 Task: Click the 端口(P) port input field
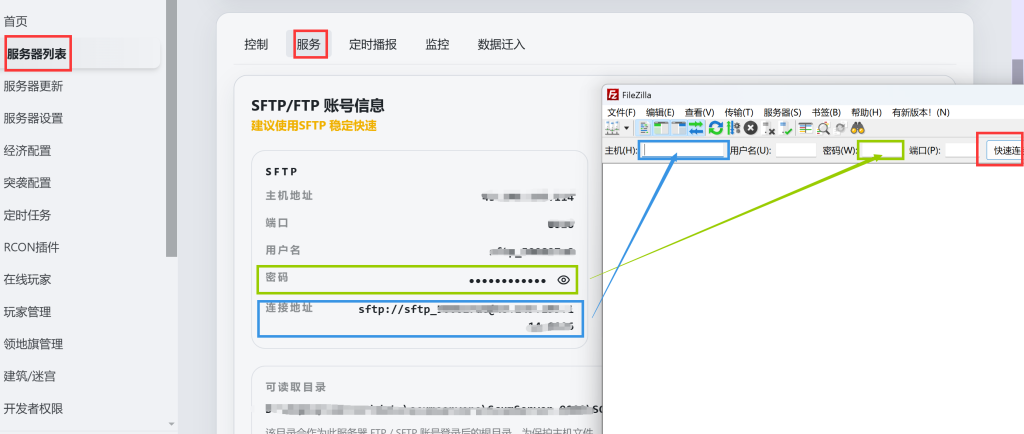pyautogui.click(x=960, y=150)
